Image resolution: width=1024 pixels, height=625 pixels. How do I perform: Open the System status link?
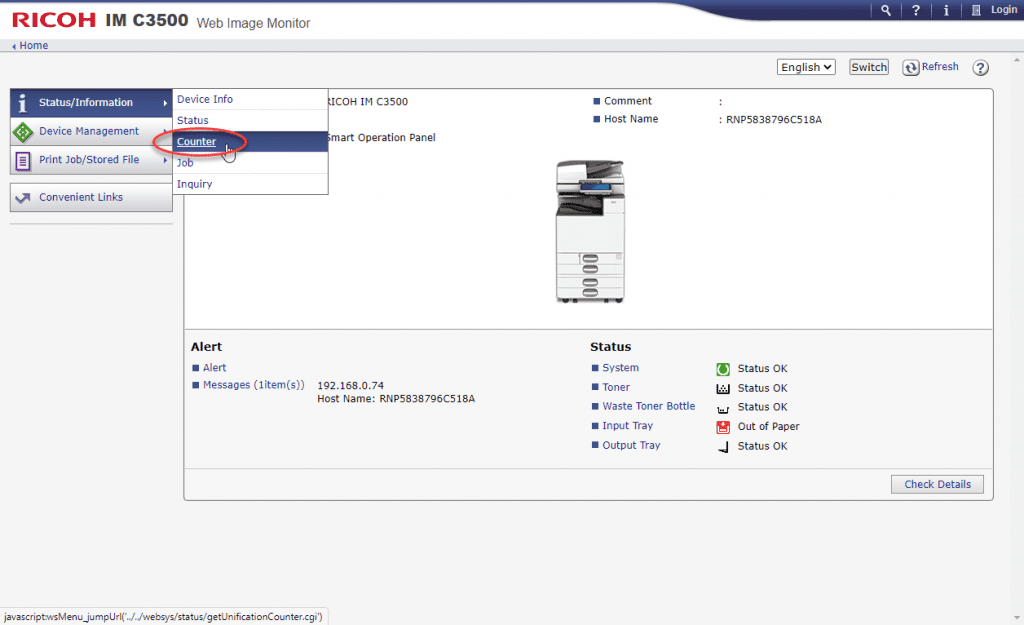(x=620, y=368)
